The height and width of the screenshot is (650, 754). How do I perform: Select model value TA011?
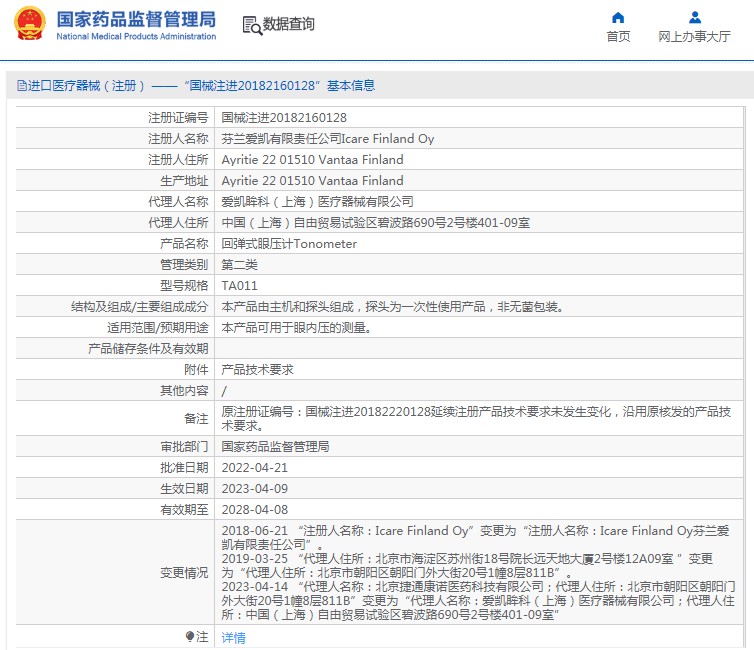pos(239,286)
